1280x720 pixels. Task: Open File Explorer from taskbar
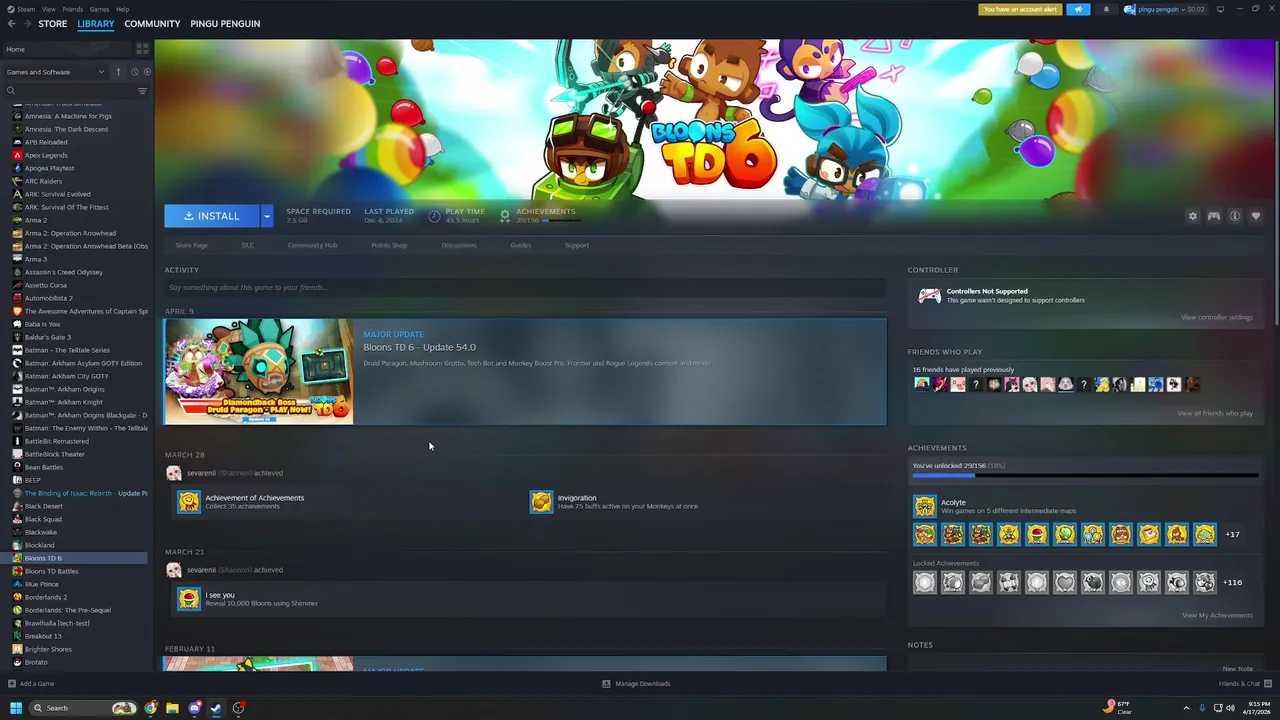coord(172,708)
